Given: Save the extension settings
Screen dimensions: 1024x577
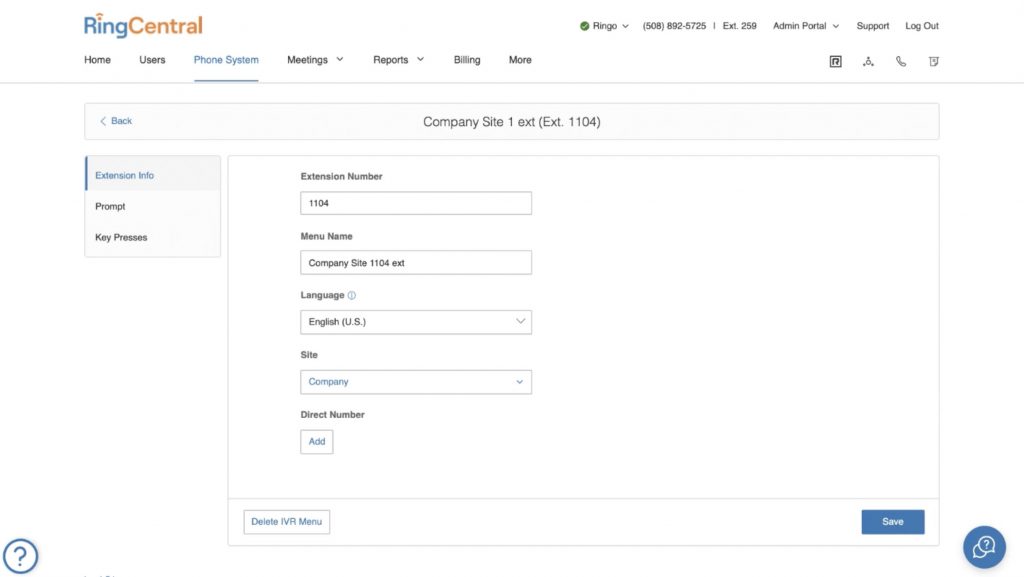Looking at the screenshot, I should pos(892,521).
